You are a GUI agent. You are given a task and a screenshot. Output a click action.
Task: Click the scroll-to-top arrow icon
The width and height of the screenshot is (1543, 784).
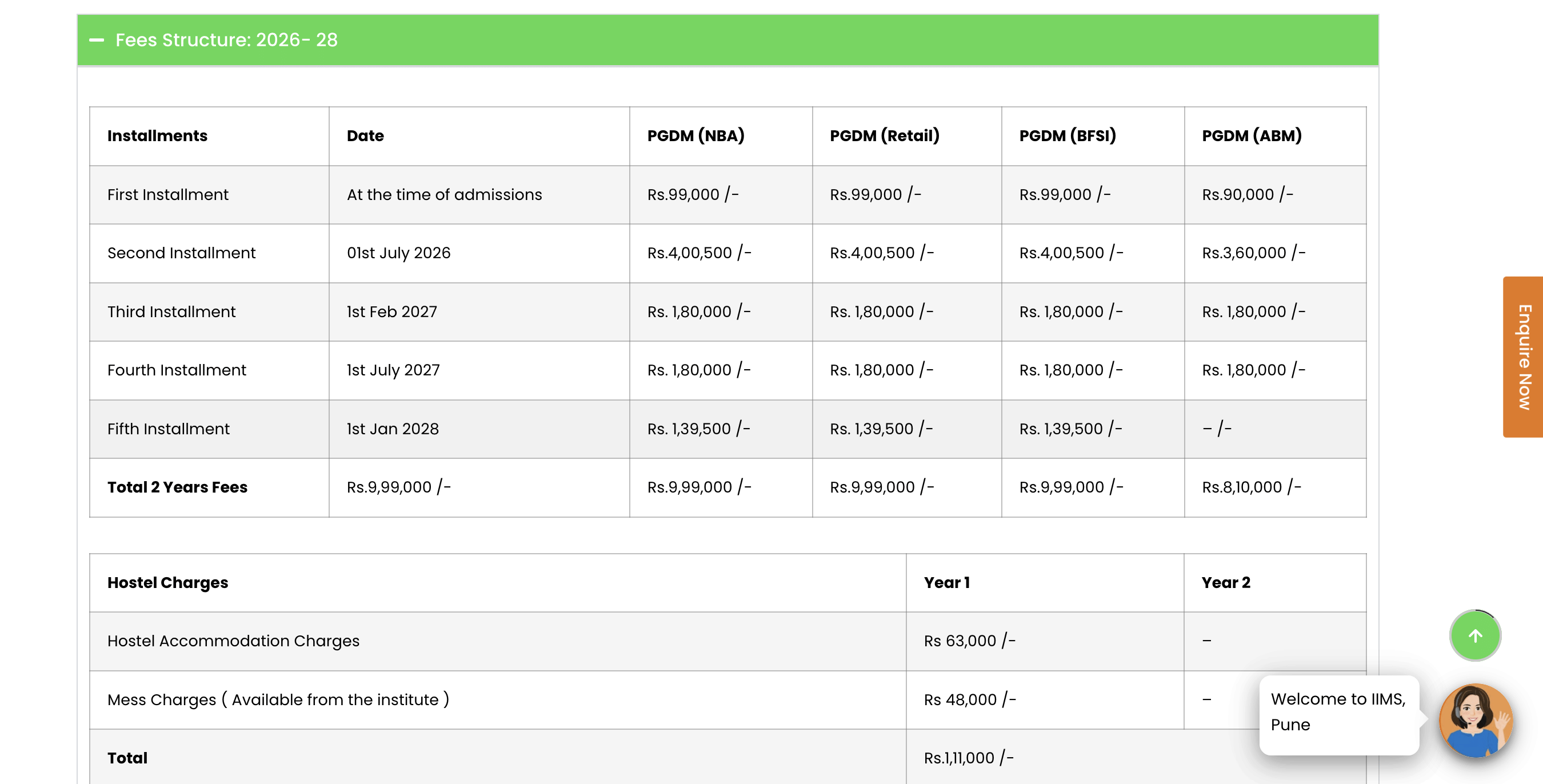point(1475,635)
